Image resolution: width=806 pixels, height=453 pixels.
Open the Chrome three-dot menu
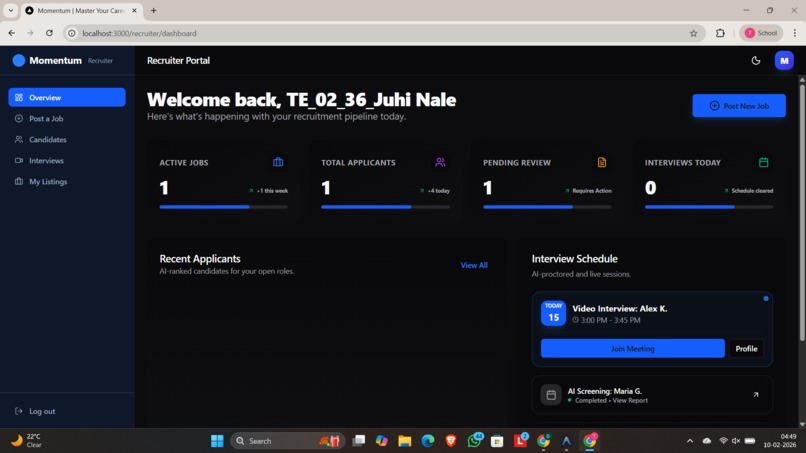tap(795, 33)
